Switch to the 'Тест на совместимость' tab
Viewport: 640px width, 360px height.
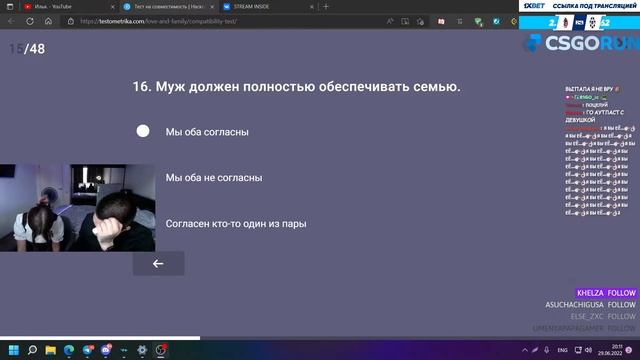pyautogui.click(x=169, y=7)
